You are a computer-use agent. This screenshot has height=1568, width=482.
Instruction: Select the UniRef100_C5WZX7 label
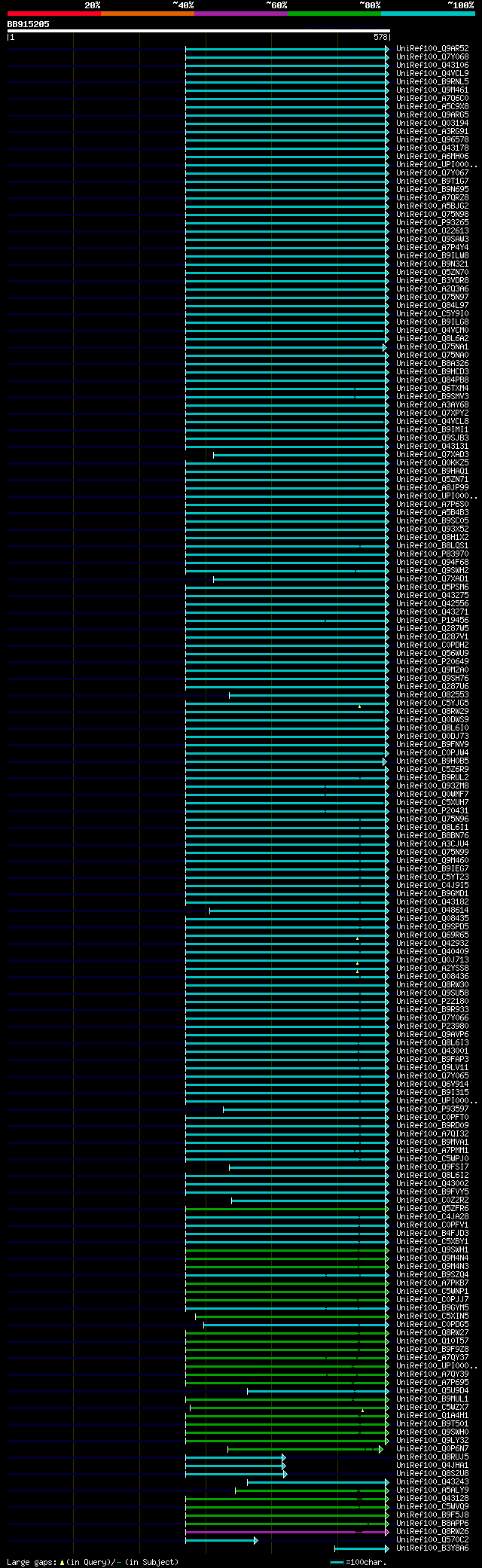tap(432, 1407)
